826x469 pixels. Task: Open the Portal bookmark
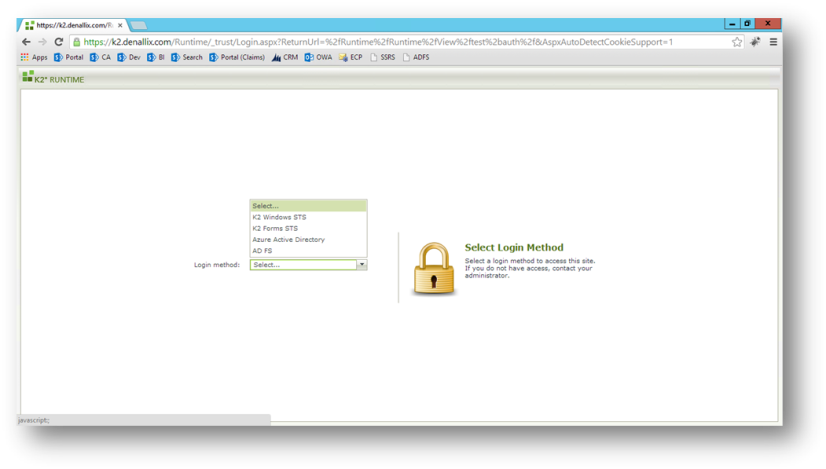[x=68, y=57]
